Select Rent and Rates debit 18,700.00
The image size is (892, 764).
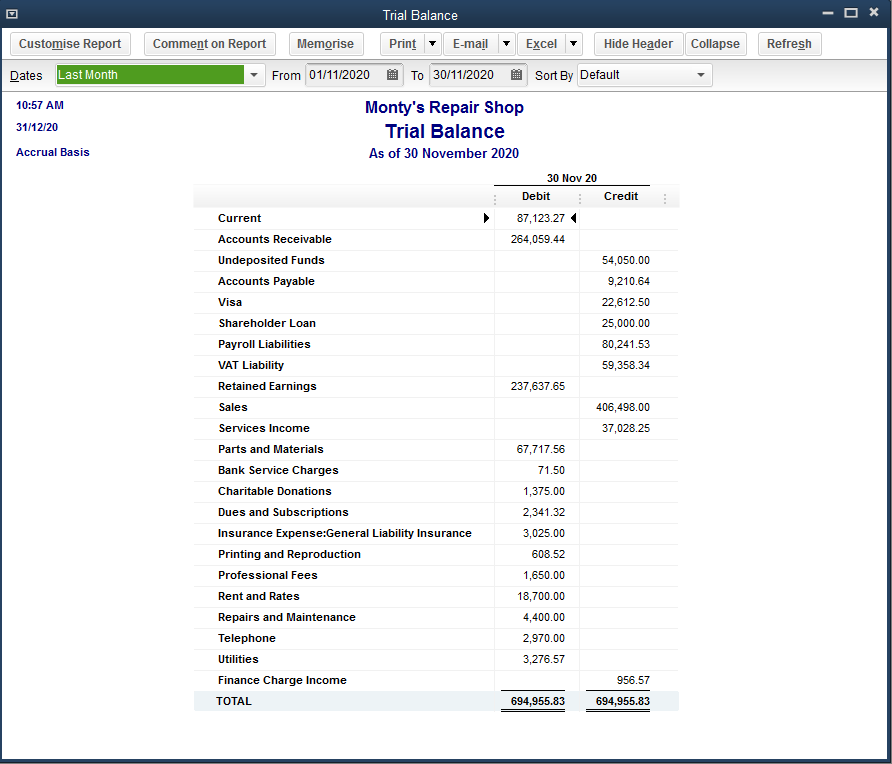(541, 597)
